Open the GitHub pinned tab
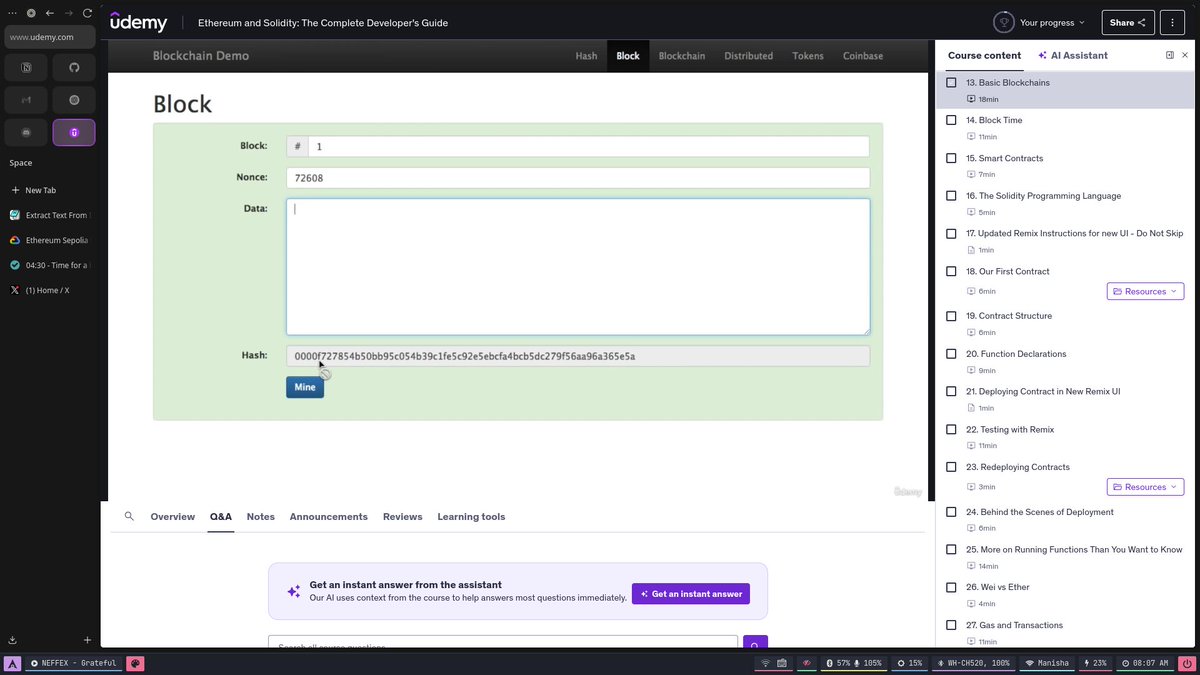The height and width of the screenshot is (675, 1200). (x=74, y=68)
